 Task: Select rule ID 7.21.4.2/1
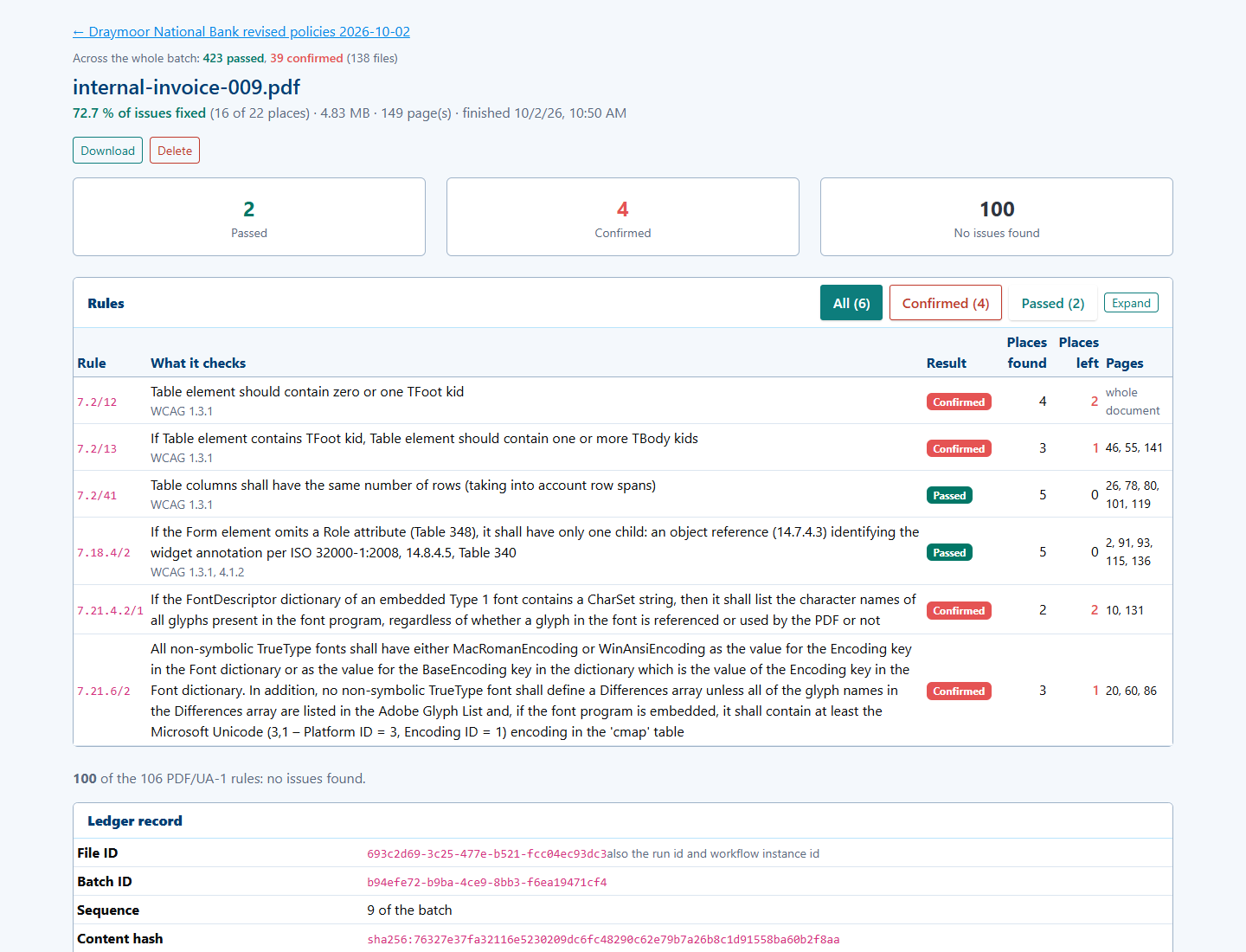(x=111, y=611)
